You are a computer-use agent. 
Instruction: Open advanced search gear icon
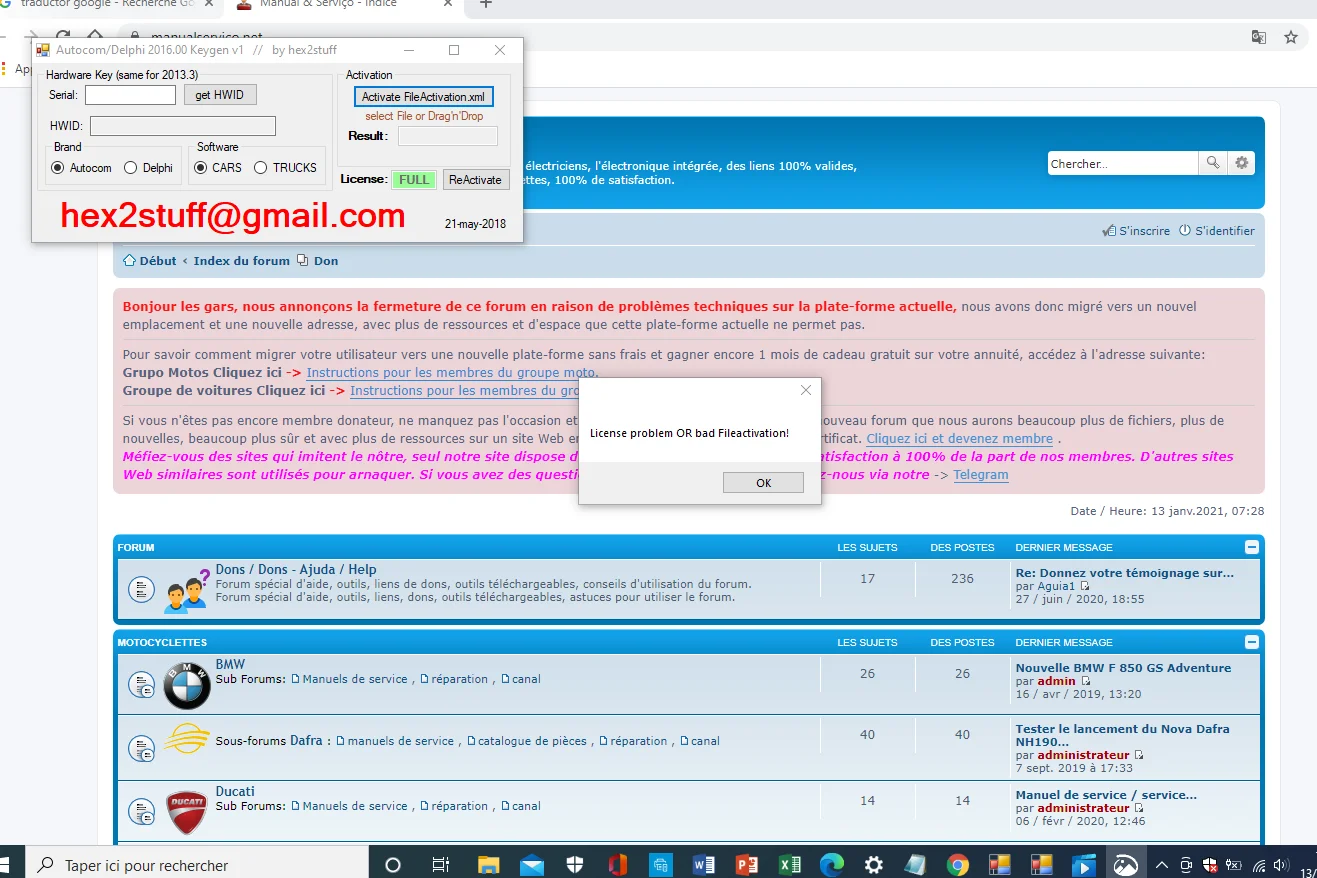(1242, 163)
